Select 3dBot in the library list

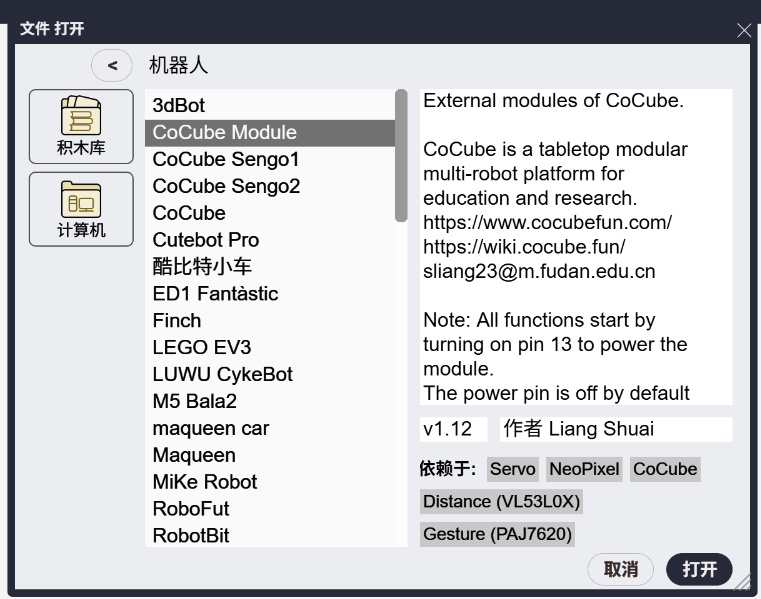pos(179,105)
